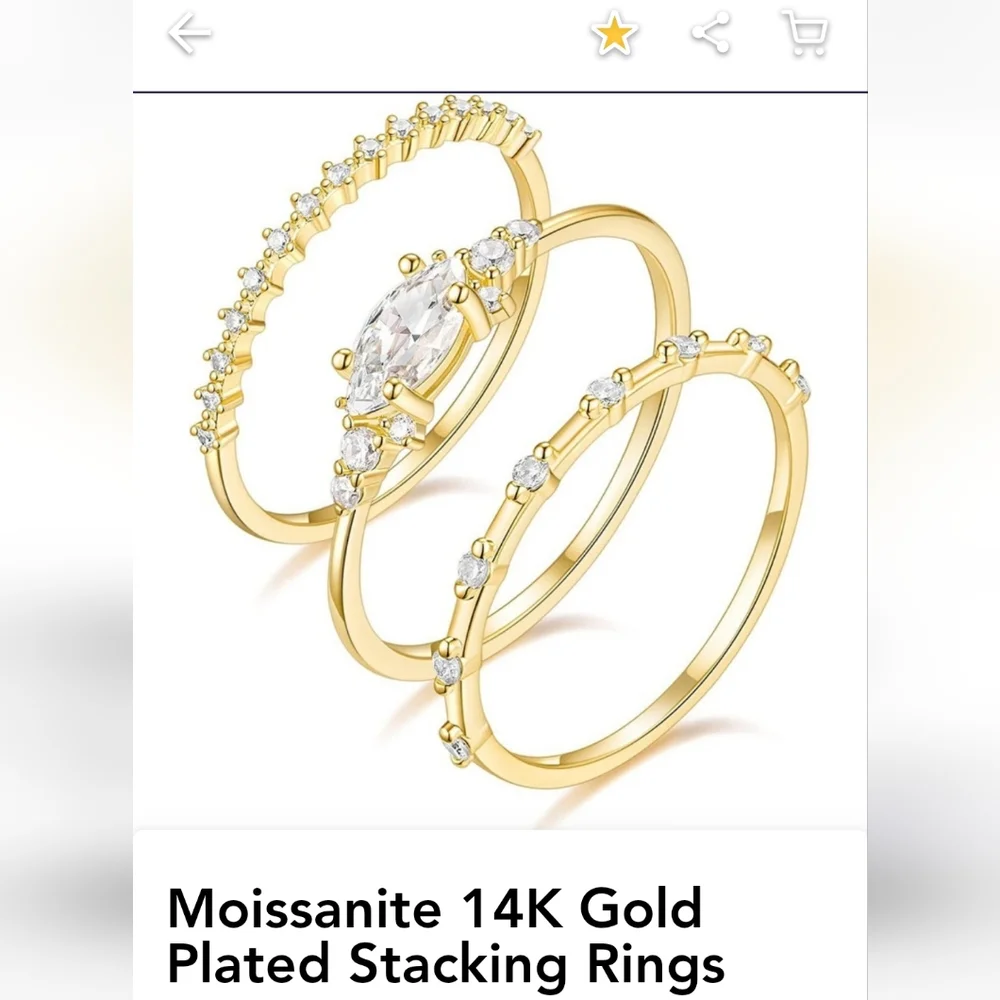Click the word Plated in title

249,964
